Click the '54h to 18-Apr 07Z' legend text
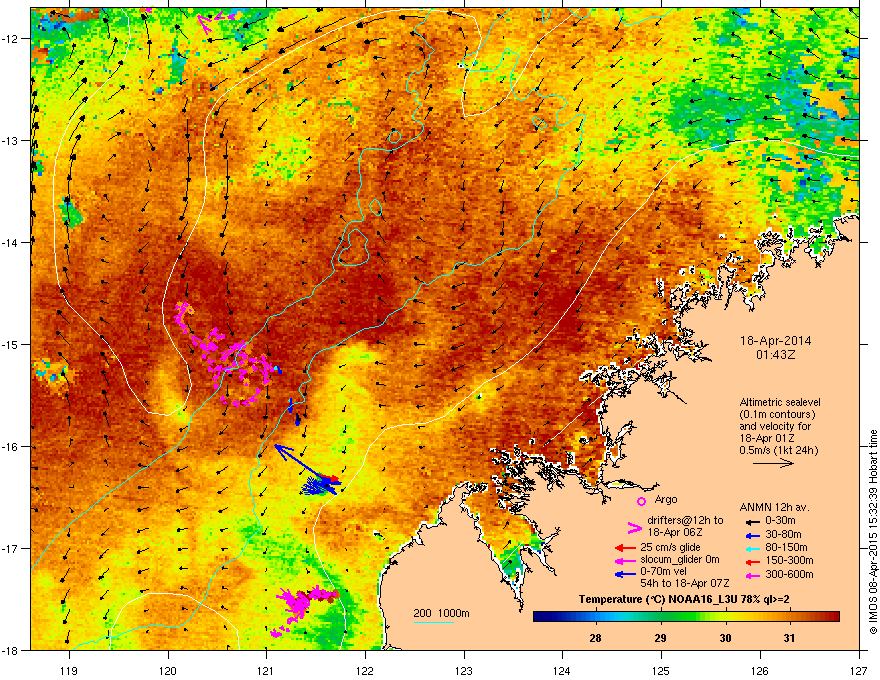This screenshot has width=880, height=680. 685,583
